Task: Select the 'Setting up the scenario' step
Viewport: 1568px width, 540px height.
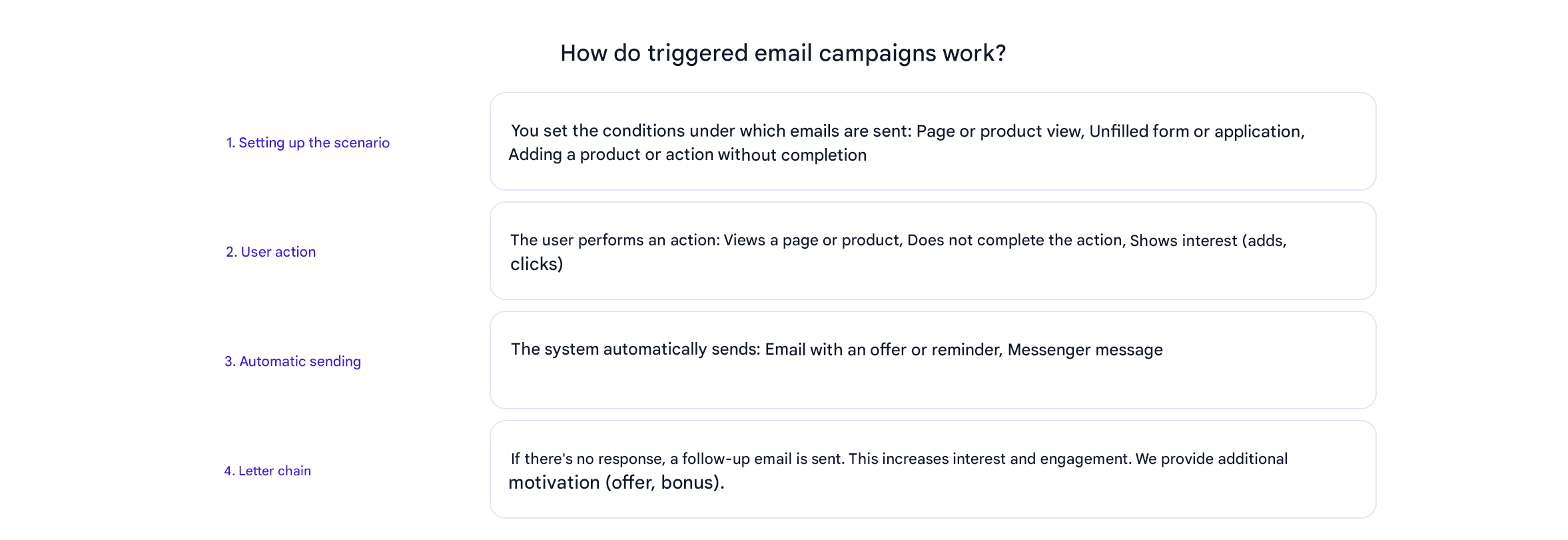Action: point(308,143)
